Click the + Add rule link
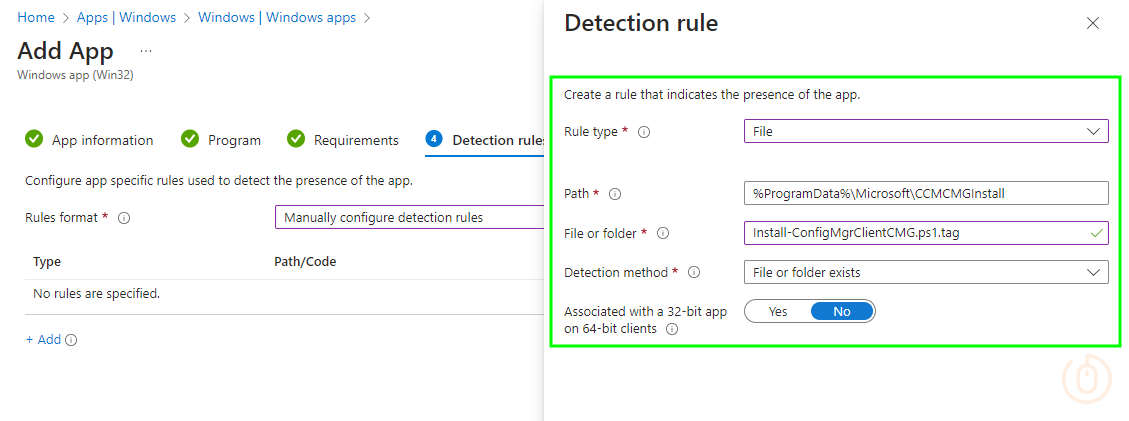The image size is (1129, 421). point(43,340)
